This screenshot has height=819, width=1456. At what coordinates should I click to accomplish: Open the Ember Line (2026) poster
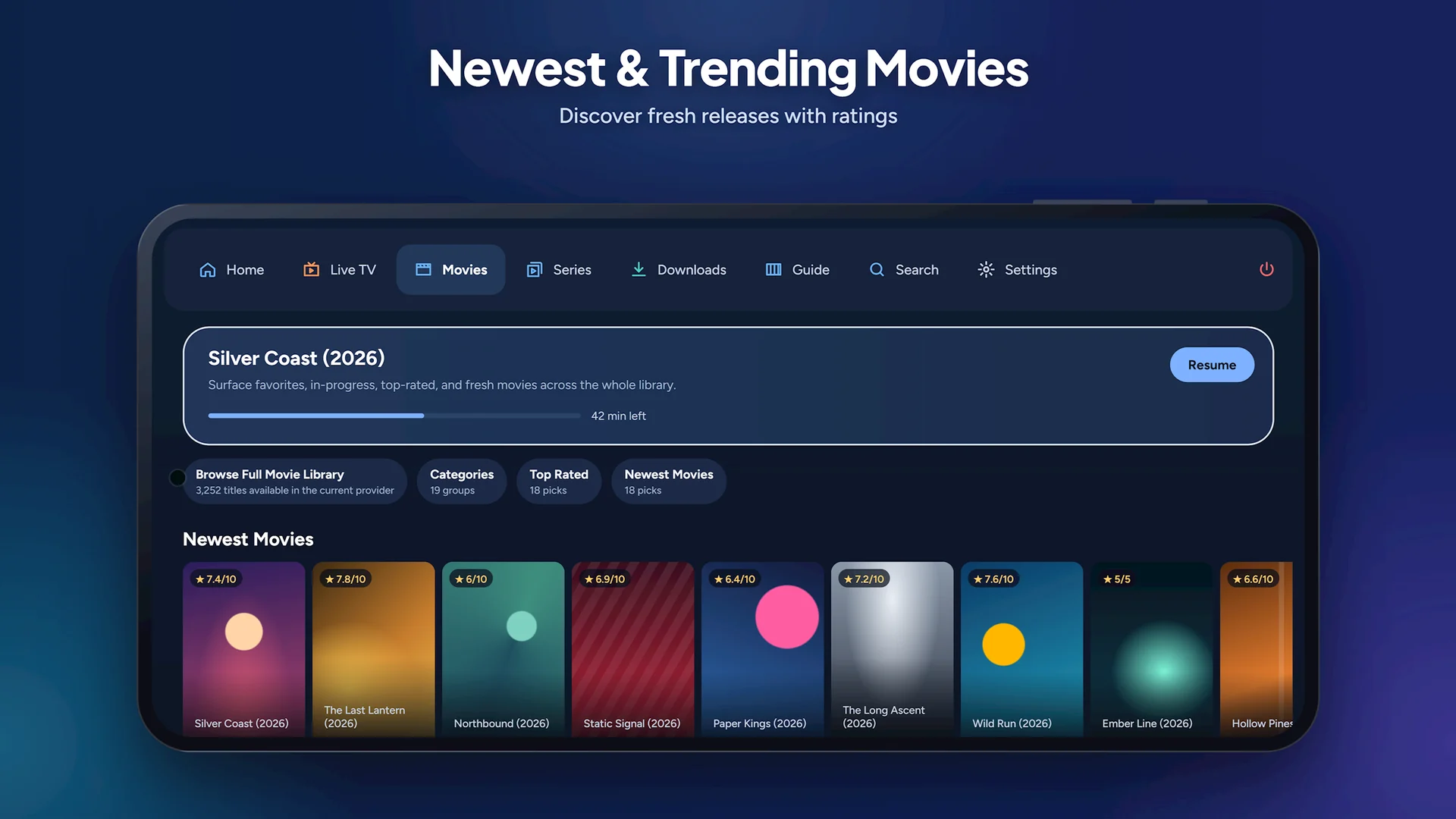[1151, 649]
